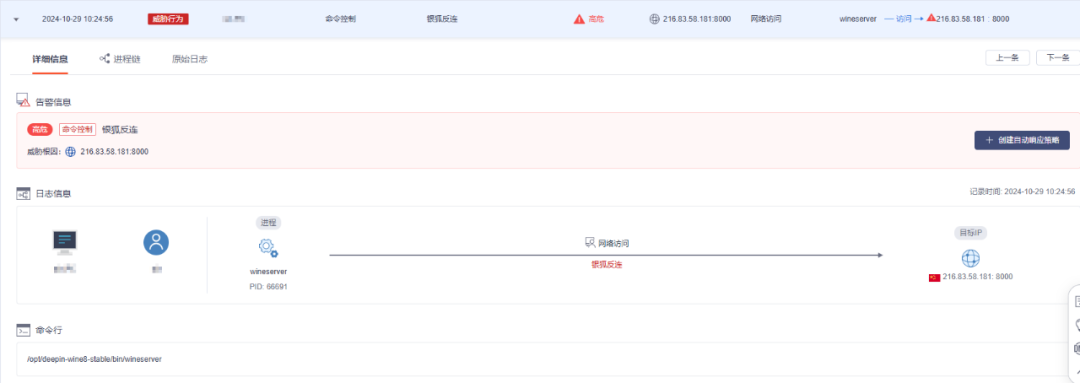
Task: Open the 进程链 tab
Action: point(120,59)
